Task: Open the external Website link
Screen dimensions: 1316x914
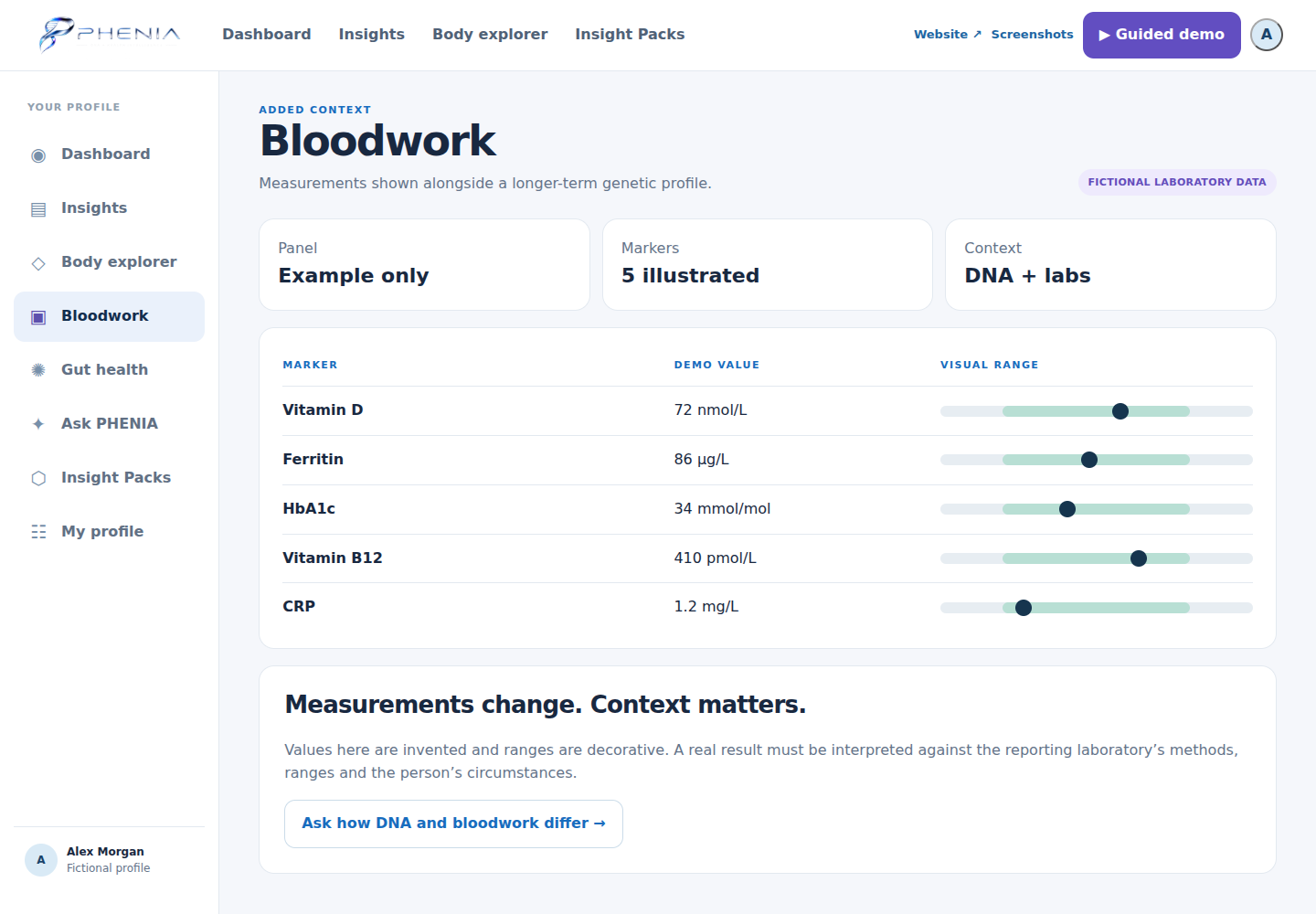Action: click(948, 34)
